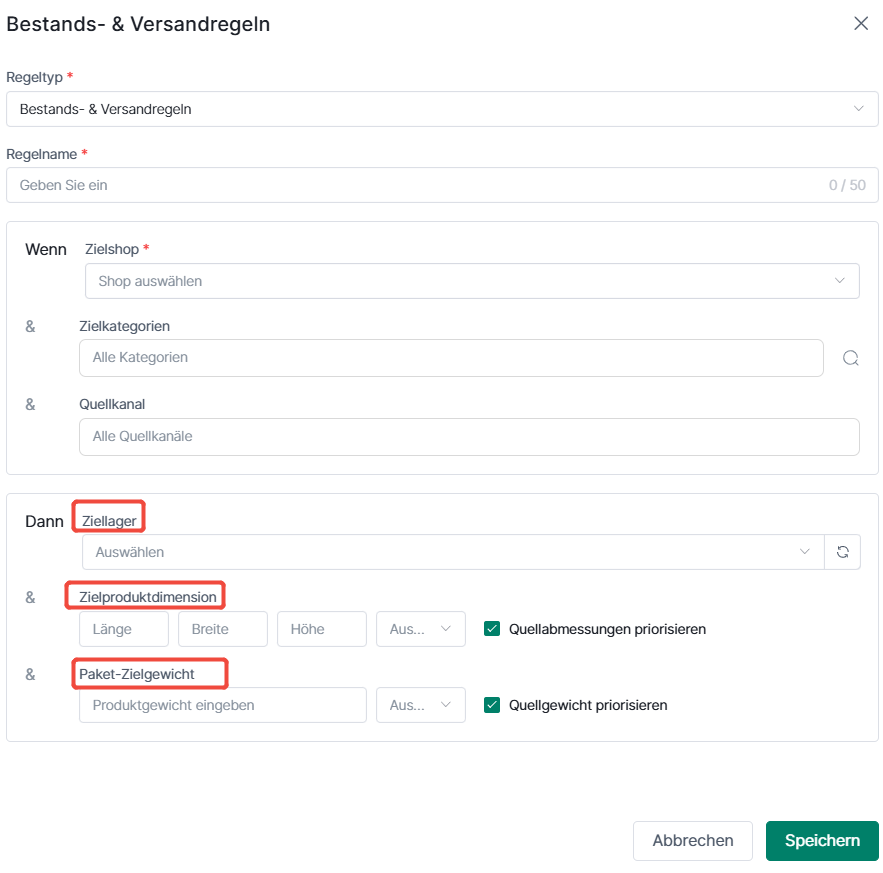
Task: Close the Bestands- & Versandregeln dialog
Action: (861, 23)
